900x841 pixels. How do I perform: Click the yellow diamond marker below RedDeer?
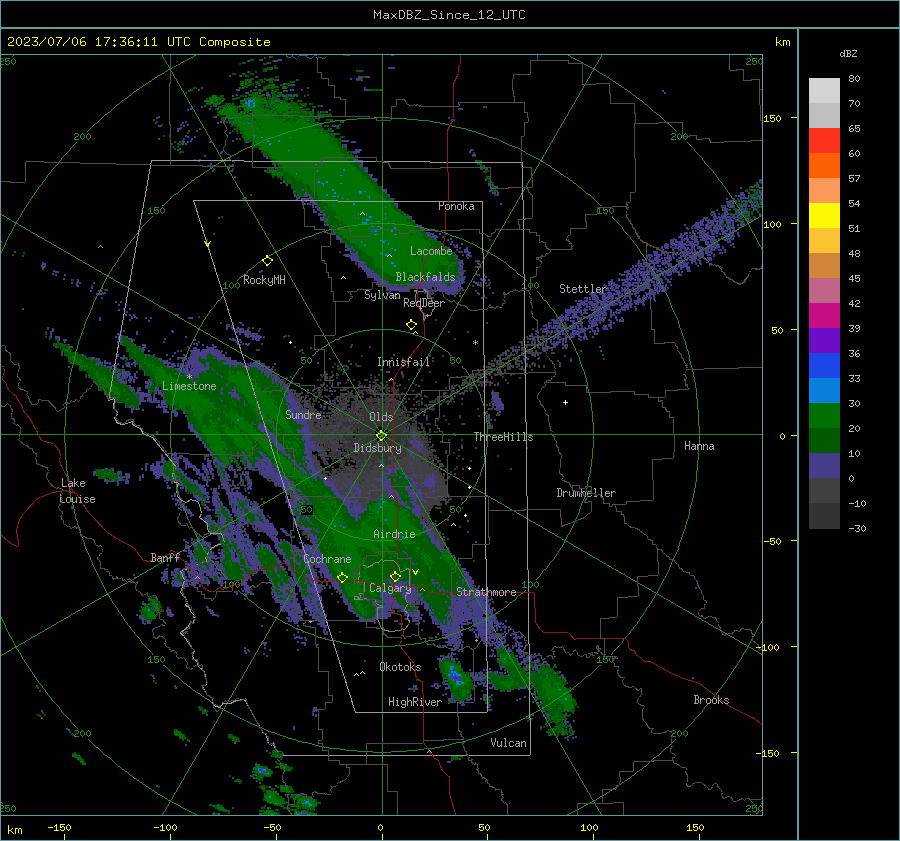[x=411, y=325]
